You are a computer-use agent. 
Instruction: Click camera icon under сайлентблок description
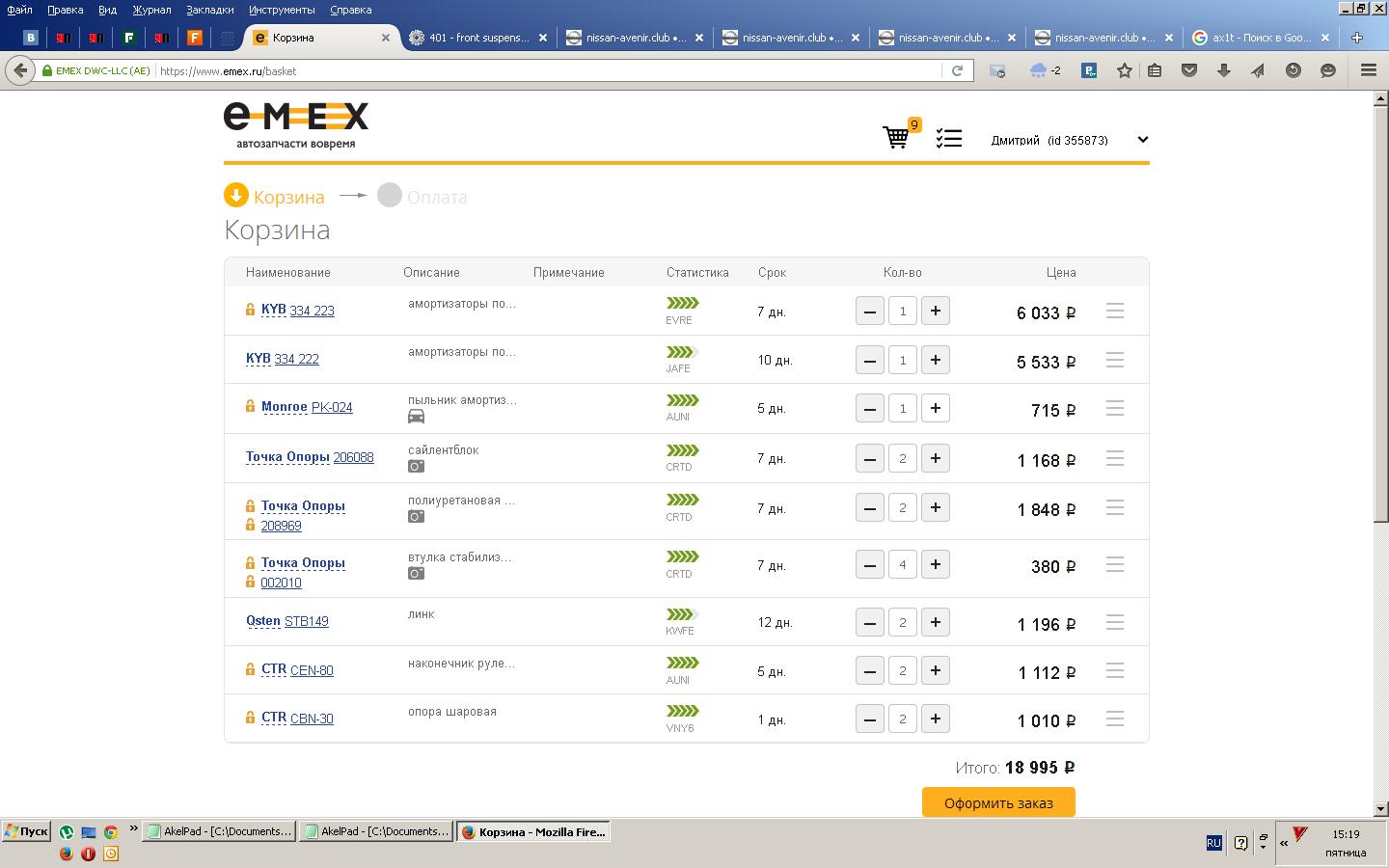[x=416, y=467]
